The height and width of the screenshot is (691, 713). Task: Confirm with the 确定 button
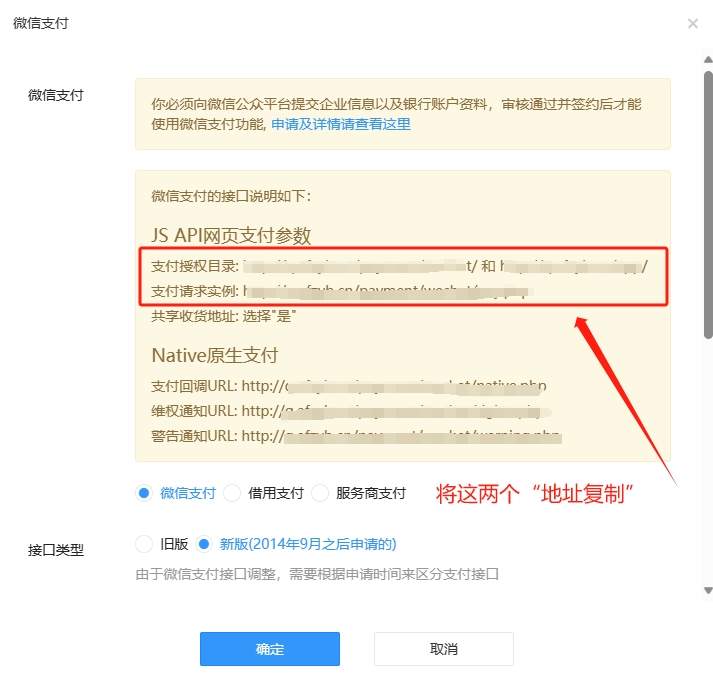pyautogui.click(x=270, y=649)
